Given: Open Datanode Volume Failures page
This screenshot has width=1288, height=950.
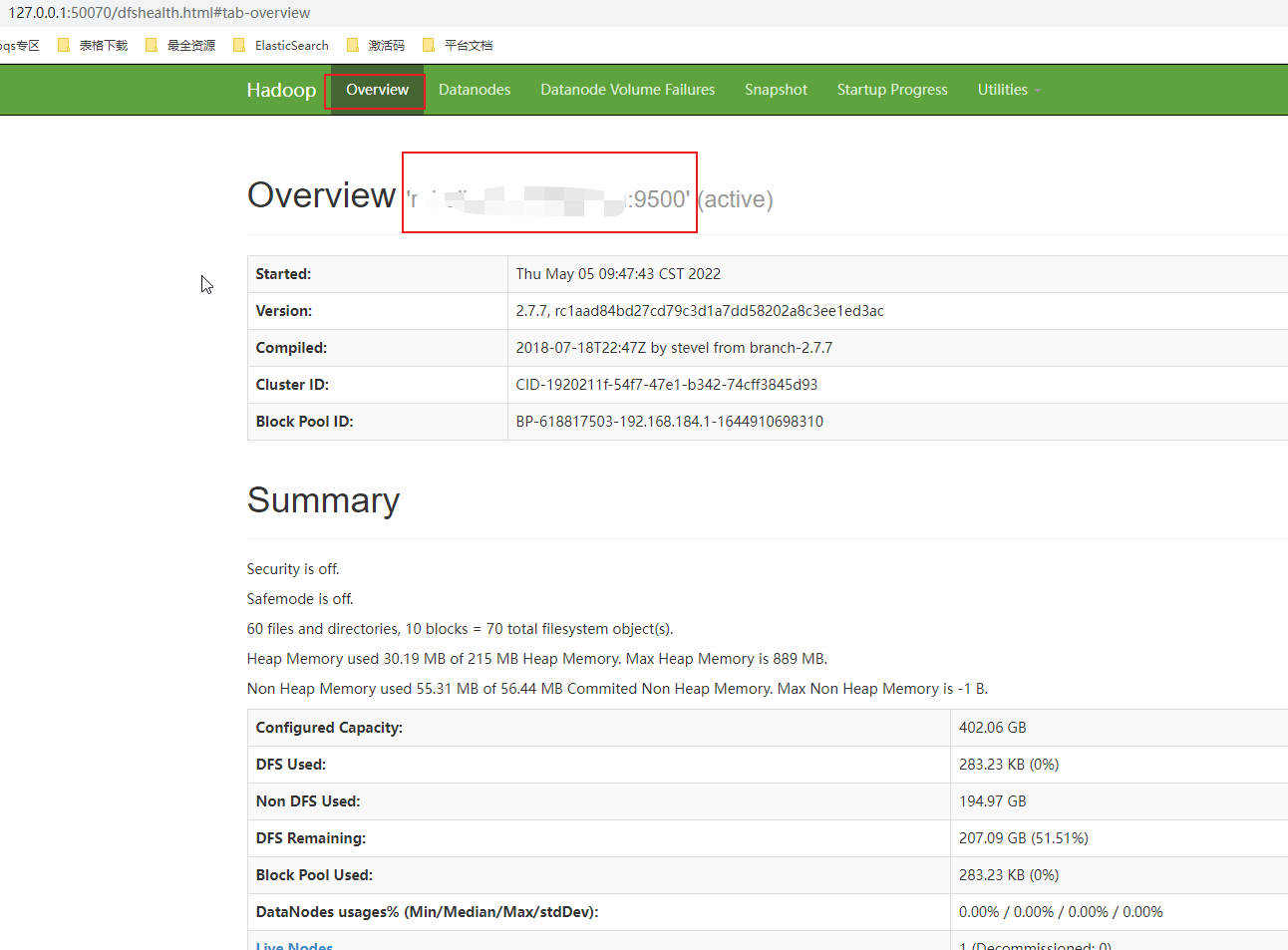Looking at the screenshot, I should click(627, 90).
